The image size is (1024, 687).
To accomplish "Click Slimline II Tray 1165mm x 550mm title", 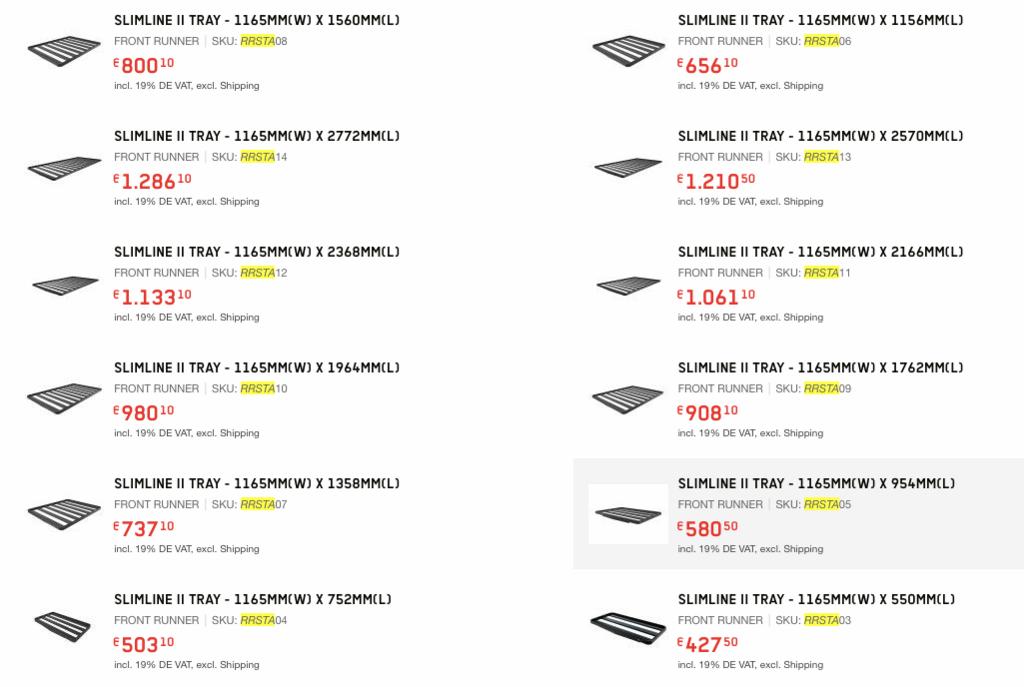I will pyautogui.click(x=816, y=600).
